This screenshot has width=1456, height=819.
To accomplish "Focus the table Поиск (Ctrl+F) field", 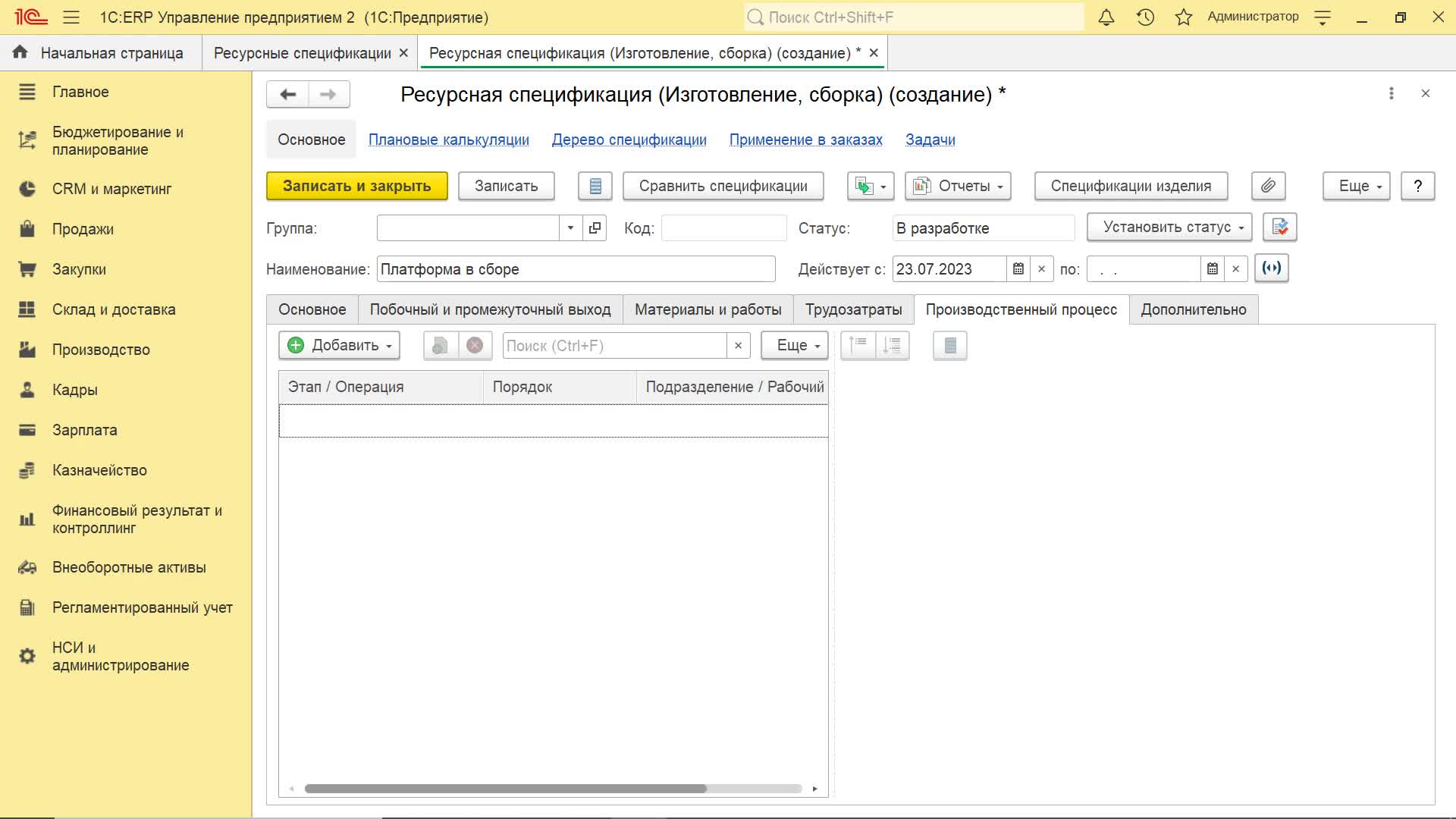I will (x=614, y=346).
